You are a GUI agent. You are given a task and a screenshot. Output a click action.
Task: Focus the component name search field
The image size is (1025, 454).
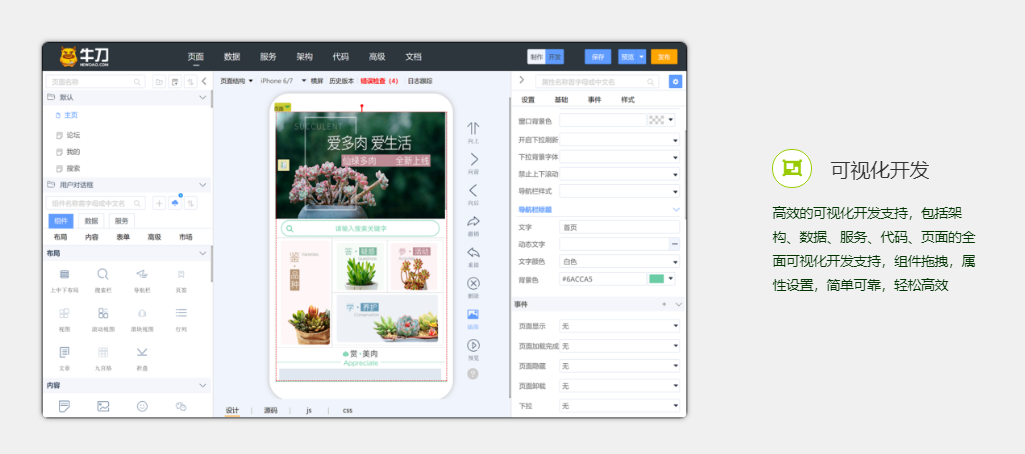coord(96,203)
